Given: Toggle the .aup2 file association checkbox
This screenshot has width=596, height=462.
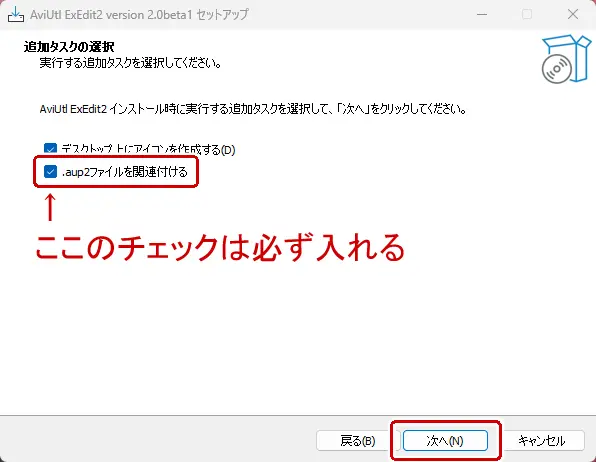Looking at the screenshot, I should pyautogui.click(x=50, y=171).
